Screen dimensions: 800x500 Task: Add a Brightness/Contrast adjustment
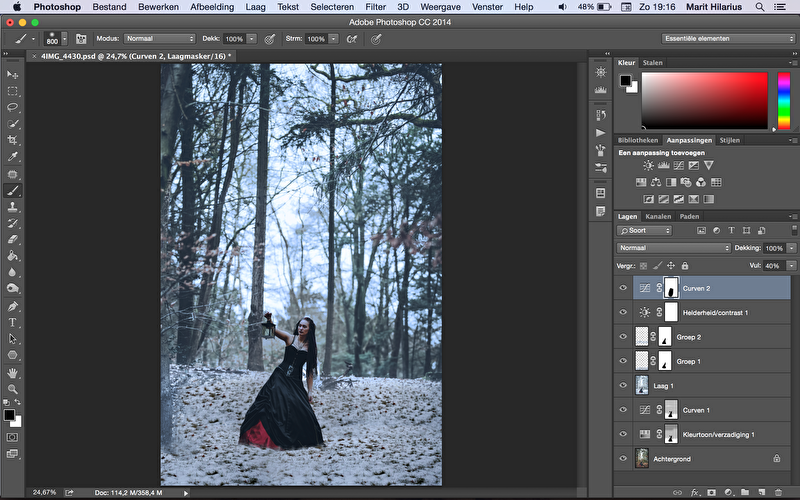pos(648,165)
